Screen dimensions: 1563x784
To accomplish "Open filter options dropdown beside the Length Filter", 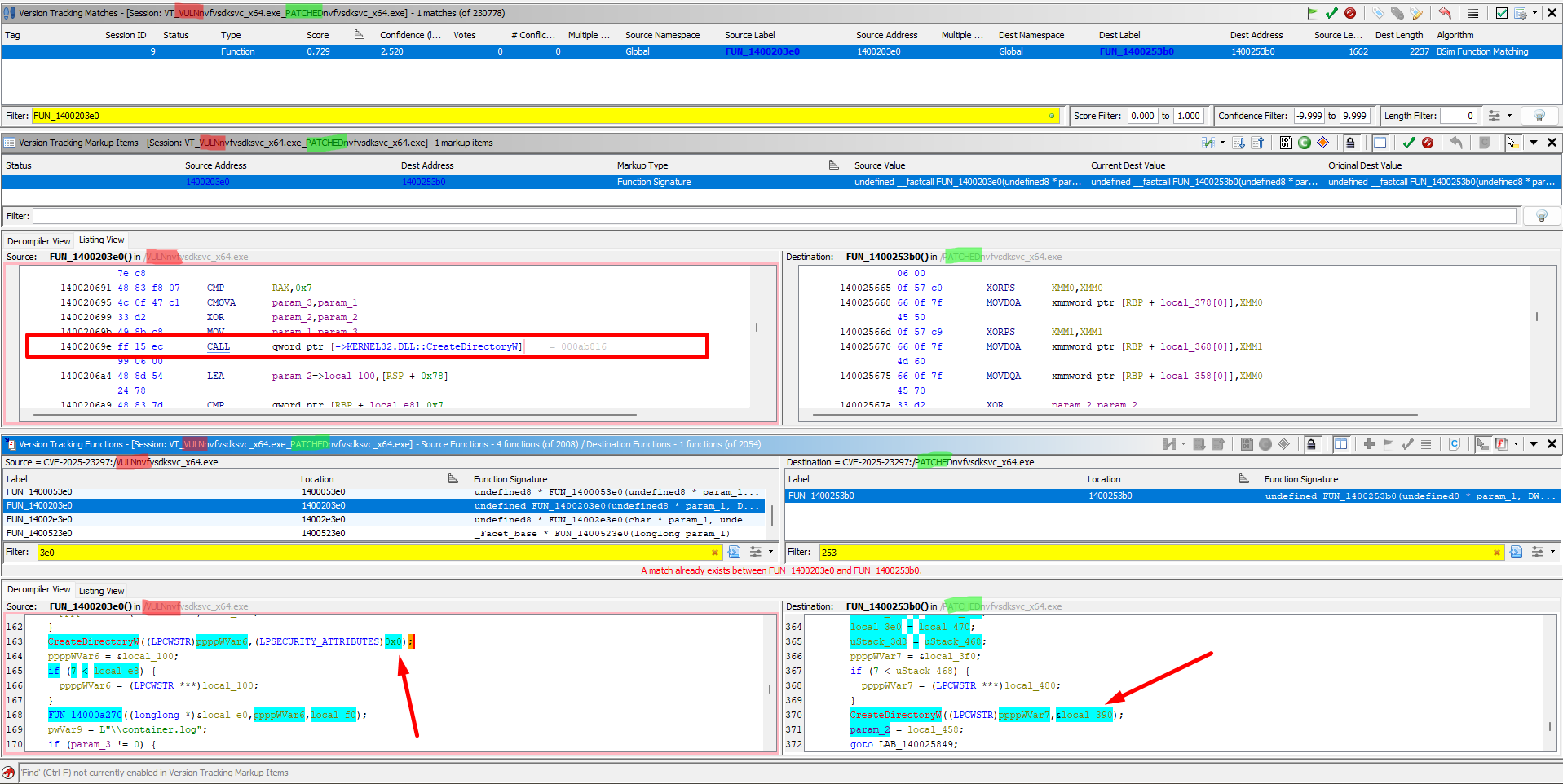I will 1509,116.
